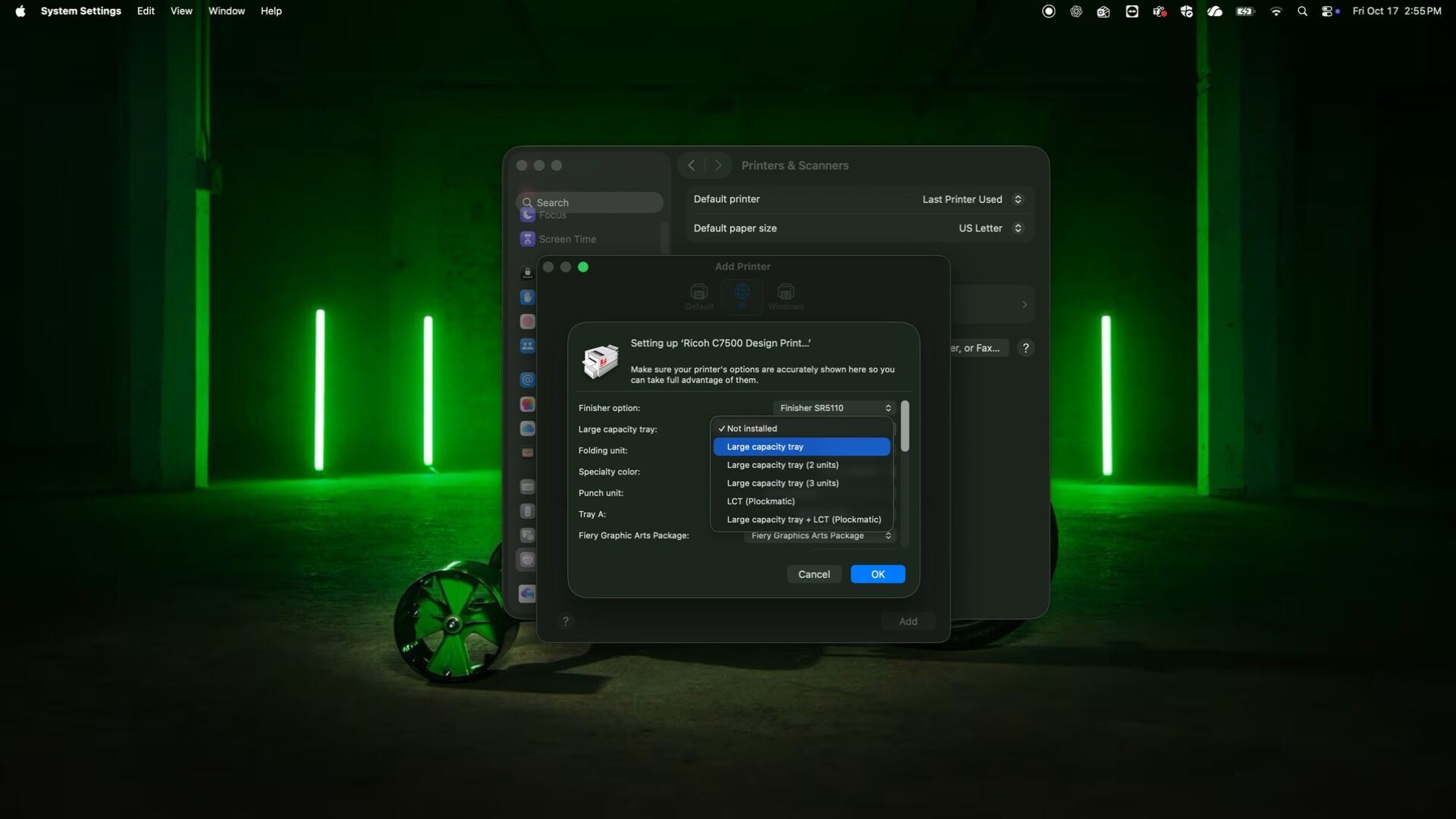The image size is (1456, 819).
Task: Open the Finisher option dropdown
Action: 834,408
